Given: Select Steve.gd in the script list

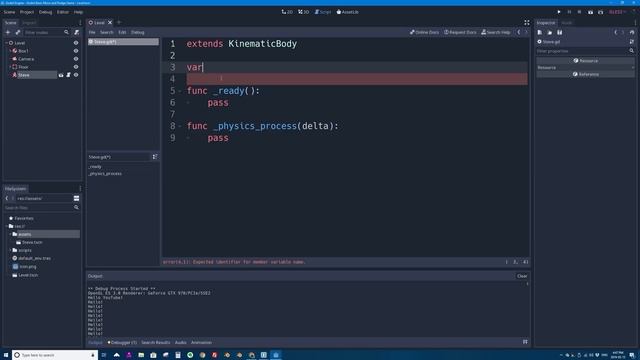Looking at the screenshot, I should (123, 42).
